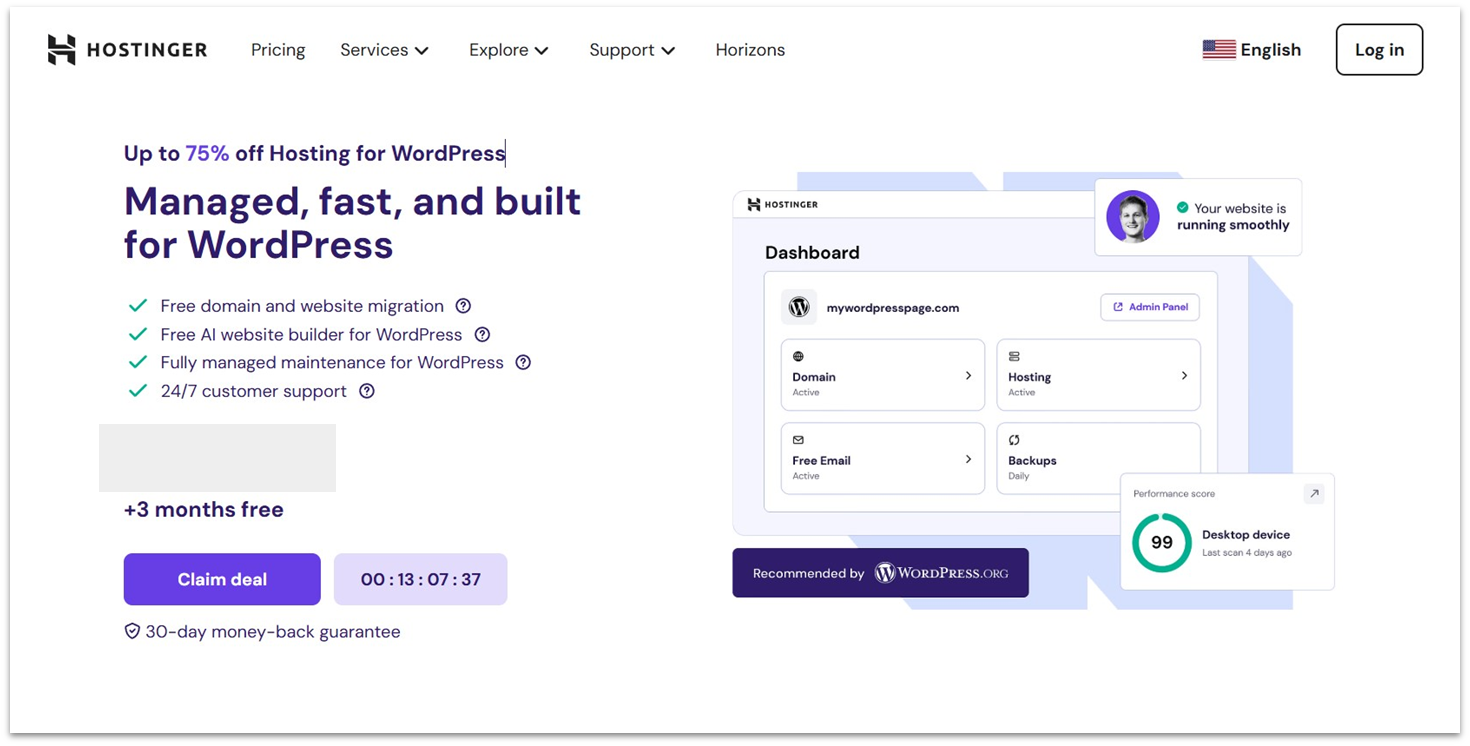Click the refresh icon on Backups card
Viewport: 1470px width, 746px height.
click(x=1014, y=439)
